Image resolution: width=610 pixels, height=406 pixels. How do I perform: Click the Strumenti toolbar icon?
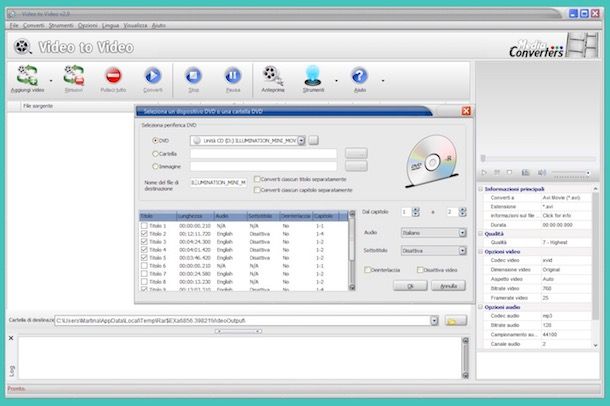click(x=313, y=75)
